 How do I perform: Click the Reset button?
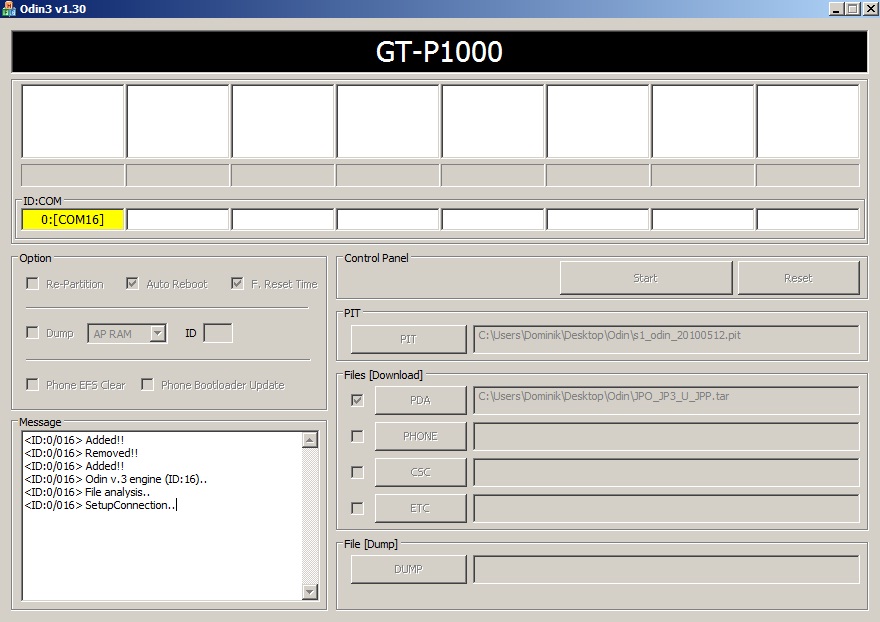coord(798,278)
